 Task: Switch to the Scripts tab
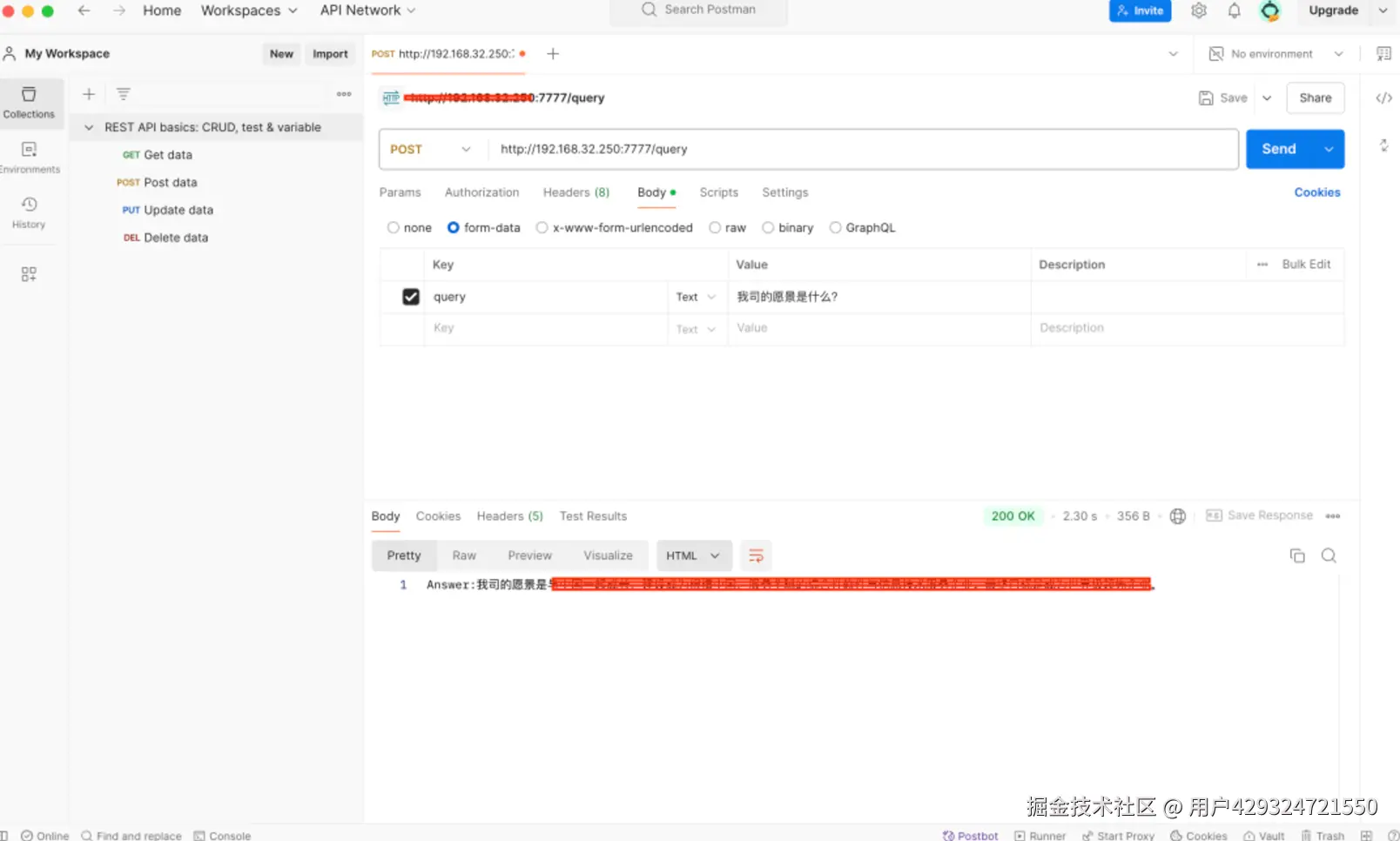(718, 192)
